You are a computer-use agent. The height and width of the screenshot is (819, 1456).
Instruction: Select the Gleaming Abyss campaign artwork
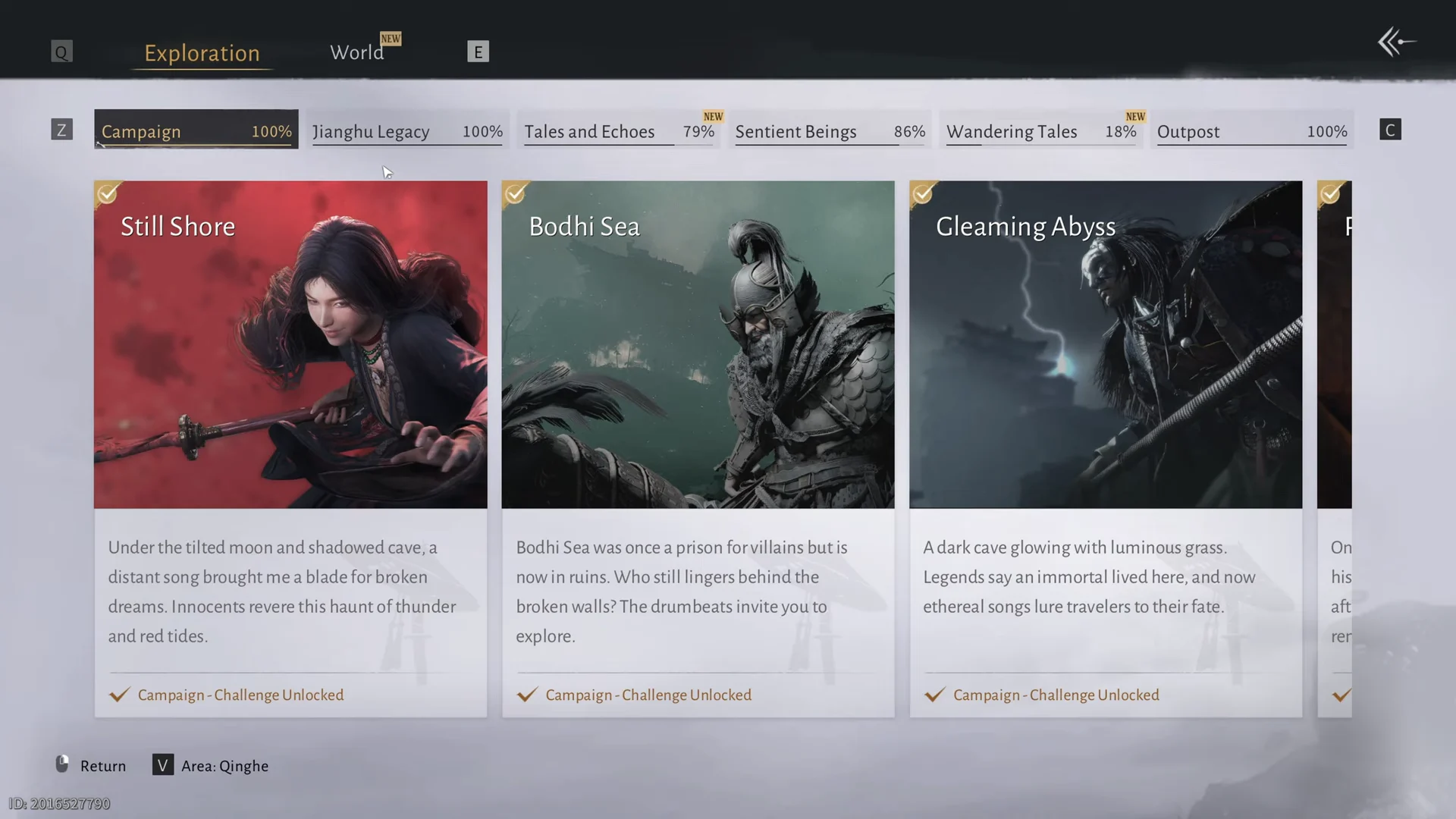click(1106, 344)
